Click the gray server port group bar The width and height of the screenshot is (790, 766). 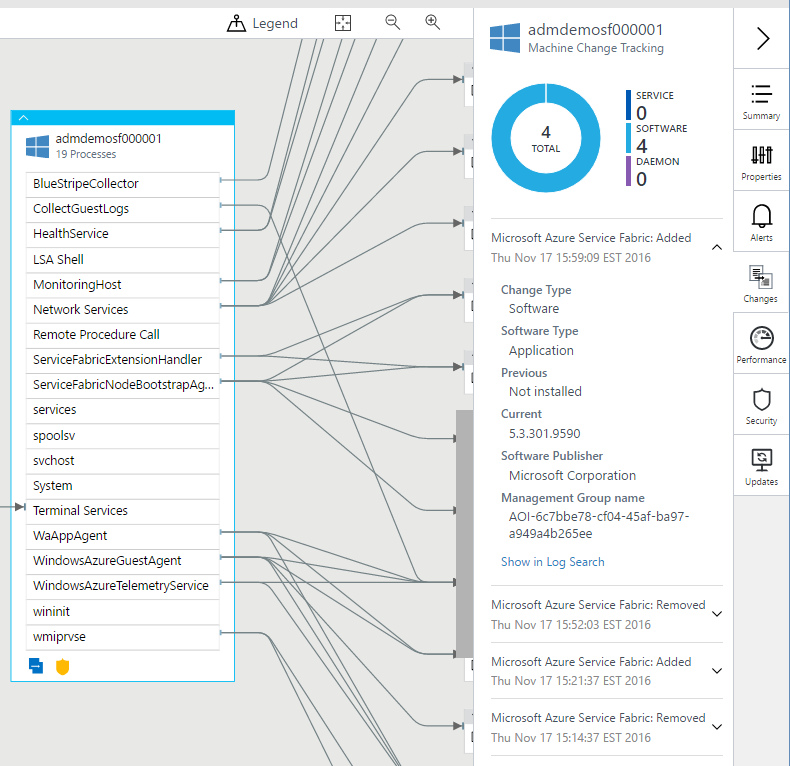click(x=464, y=534)
